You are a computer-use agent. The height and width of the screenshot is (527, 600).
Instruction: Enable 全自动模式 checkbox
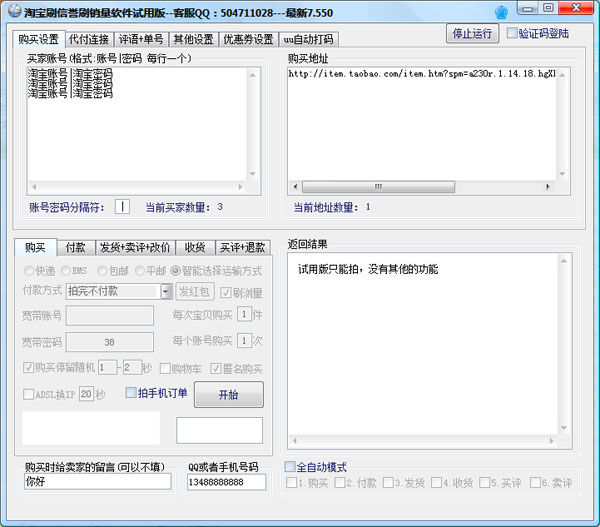point(290,467)
